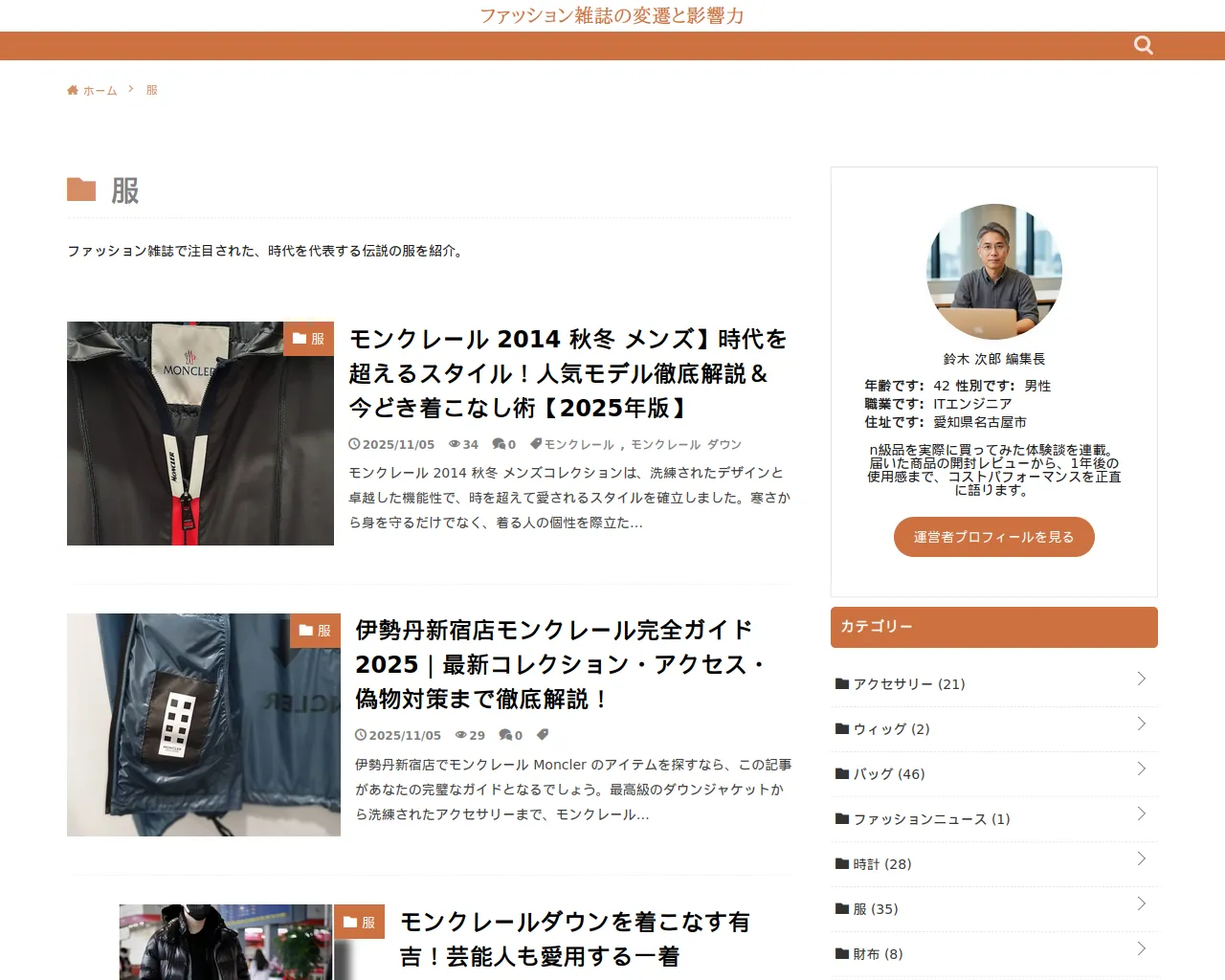Click the tag icon on Moncler 2014 article

click(536, 444)
